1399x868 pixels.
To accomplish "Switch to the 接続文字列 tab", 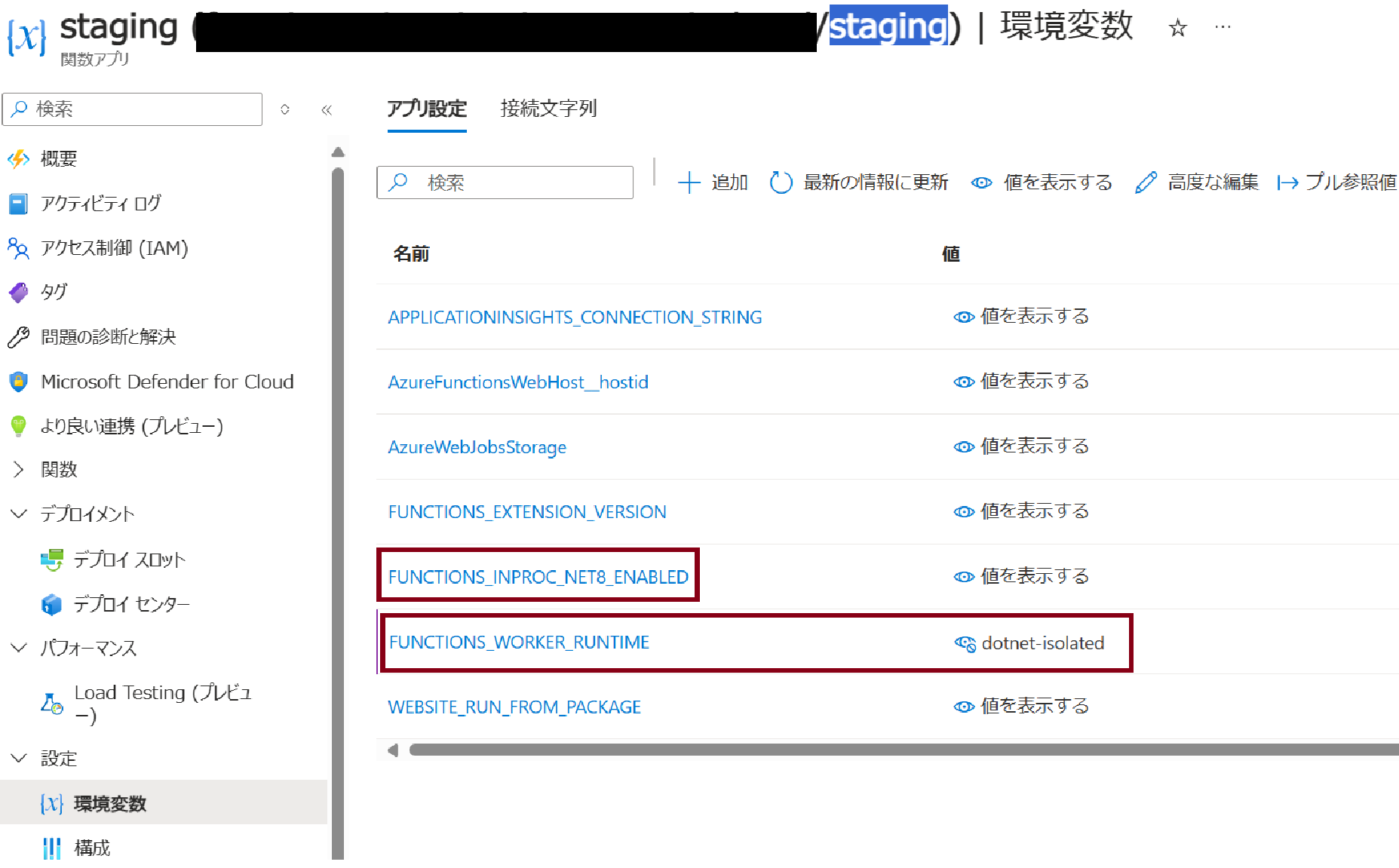I will [x=548, y=109].
